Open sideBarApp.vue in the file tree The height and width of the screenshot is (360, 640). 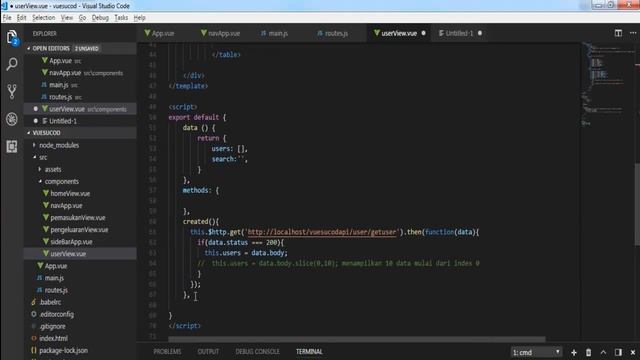pyautogui.click(x=71, y=242)
